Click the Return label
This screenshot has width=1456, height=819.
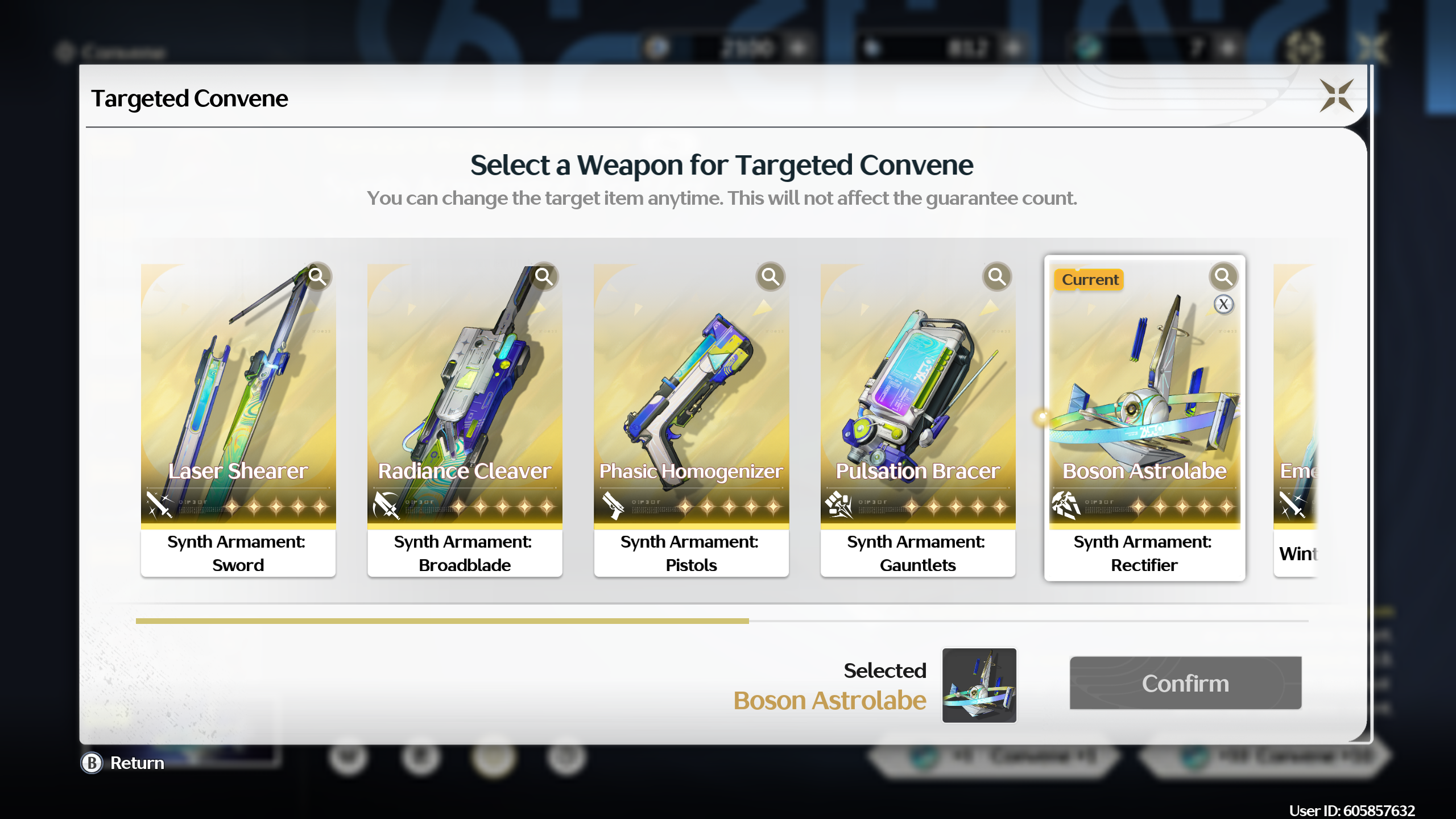pos(137,763)
